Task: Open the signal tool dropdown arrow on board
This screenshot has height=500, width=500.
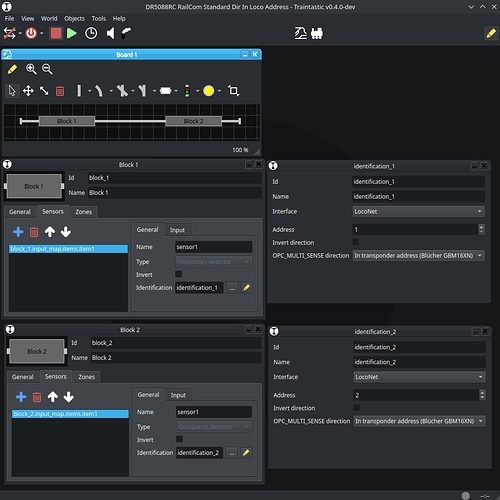Action: point(197,91)
